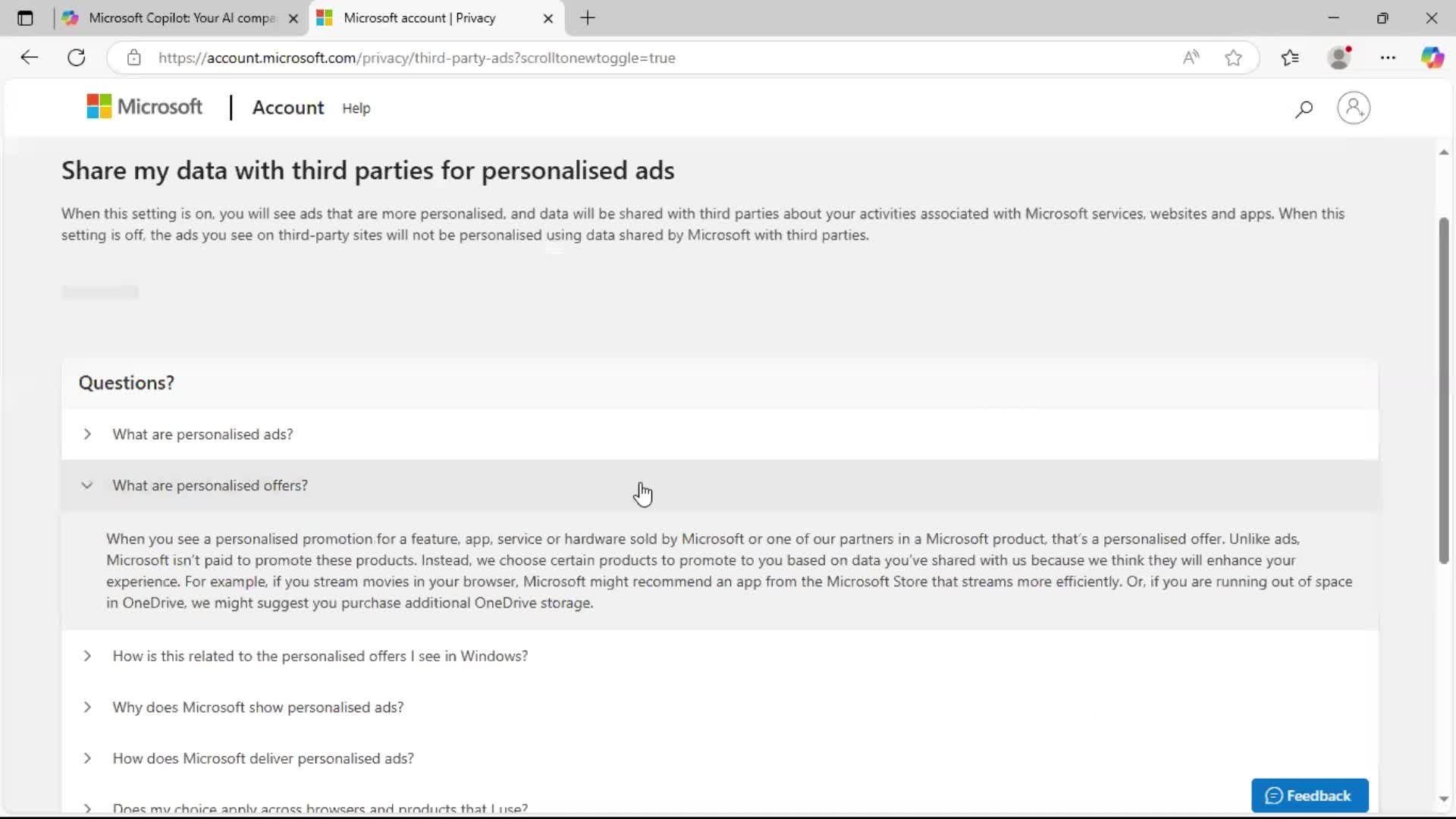Click the browser refresh icon
1456x819 pixels.
(77, 58)
